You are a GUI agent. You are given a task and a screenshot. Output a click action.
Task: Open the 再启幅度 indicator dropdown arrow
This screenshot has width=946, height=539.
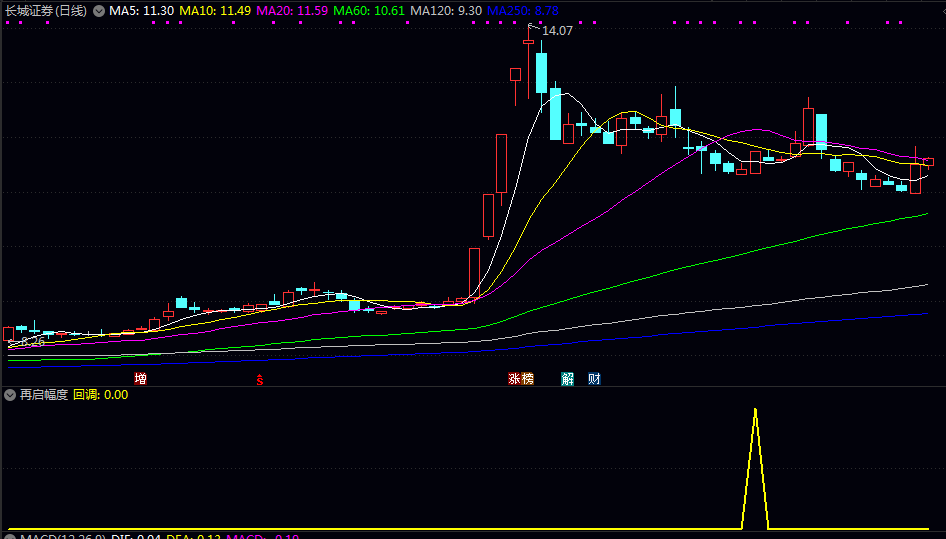coord(10,395)
